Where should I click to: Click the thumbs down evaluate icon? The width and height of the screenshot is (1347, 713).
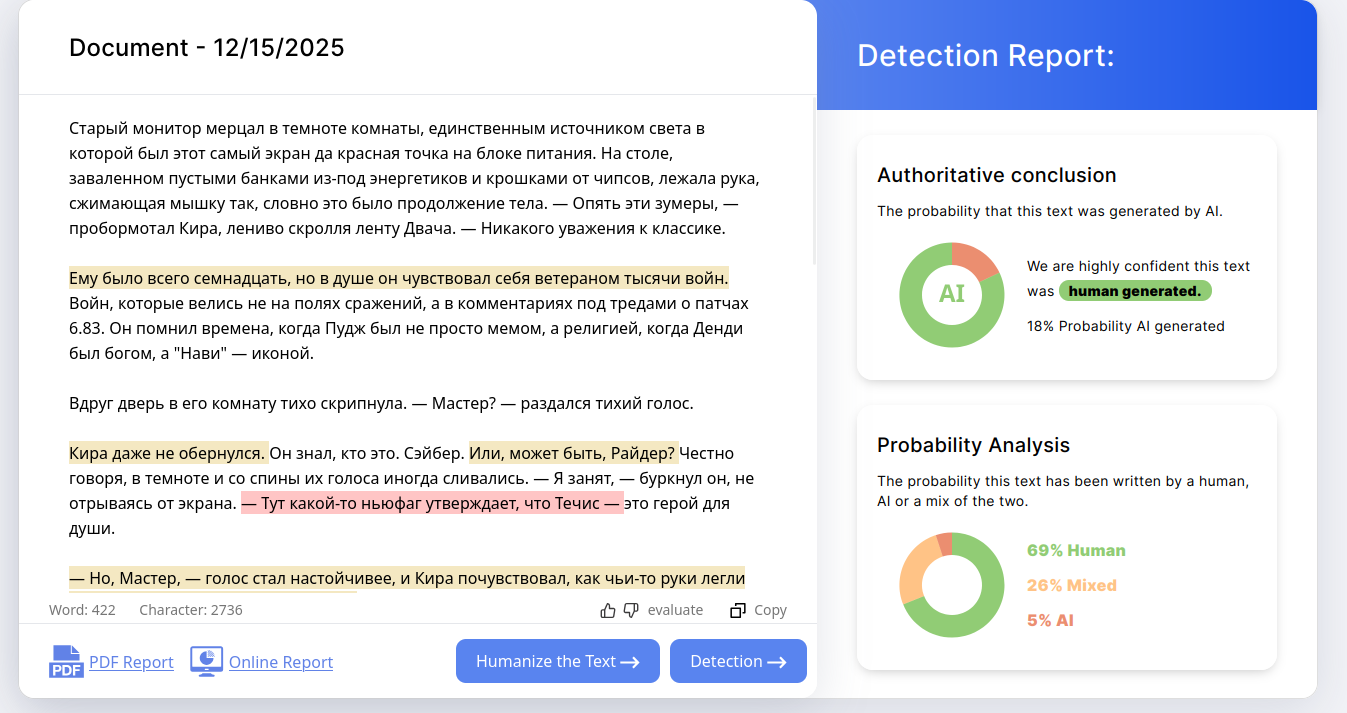pos(631,610)
